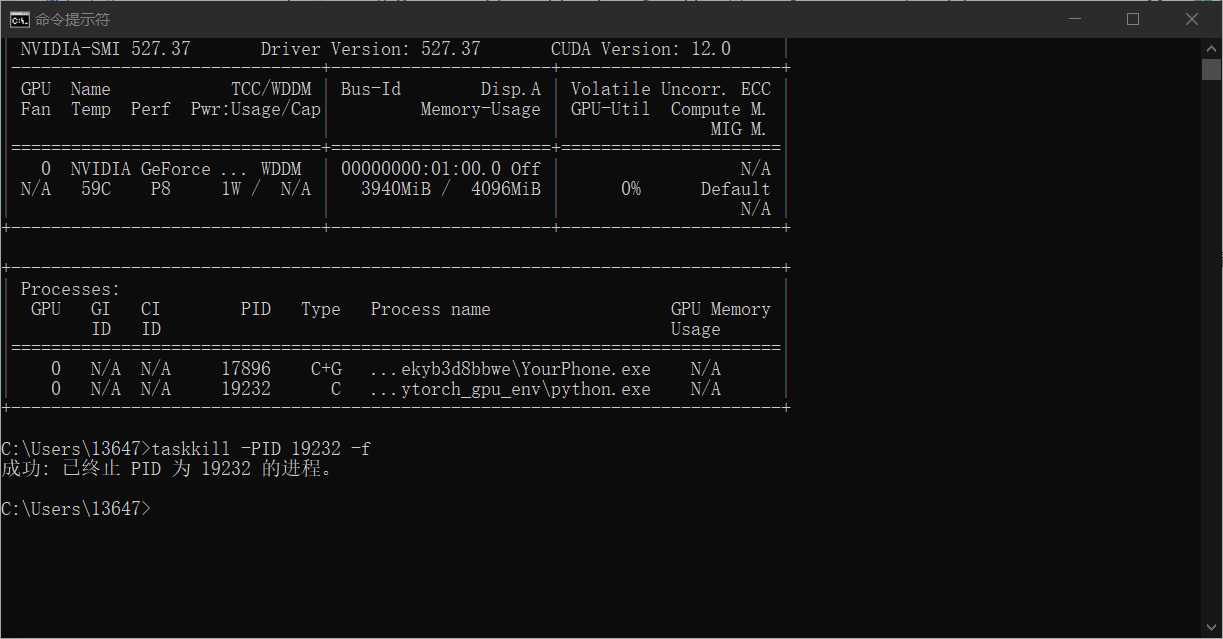Click the scrollbar up arrow
The height and width of the screenshot is (639, 1223).
coord(1211,47)
